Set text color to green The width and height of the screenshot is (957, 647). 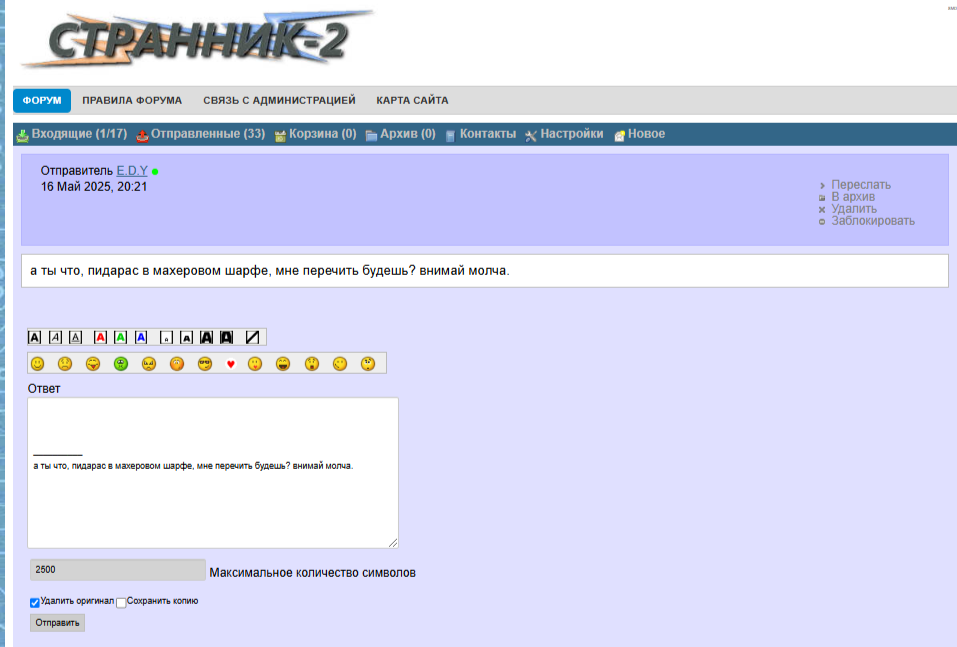click(x=121, y=337)
